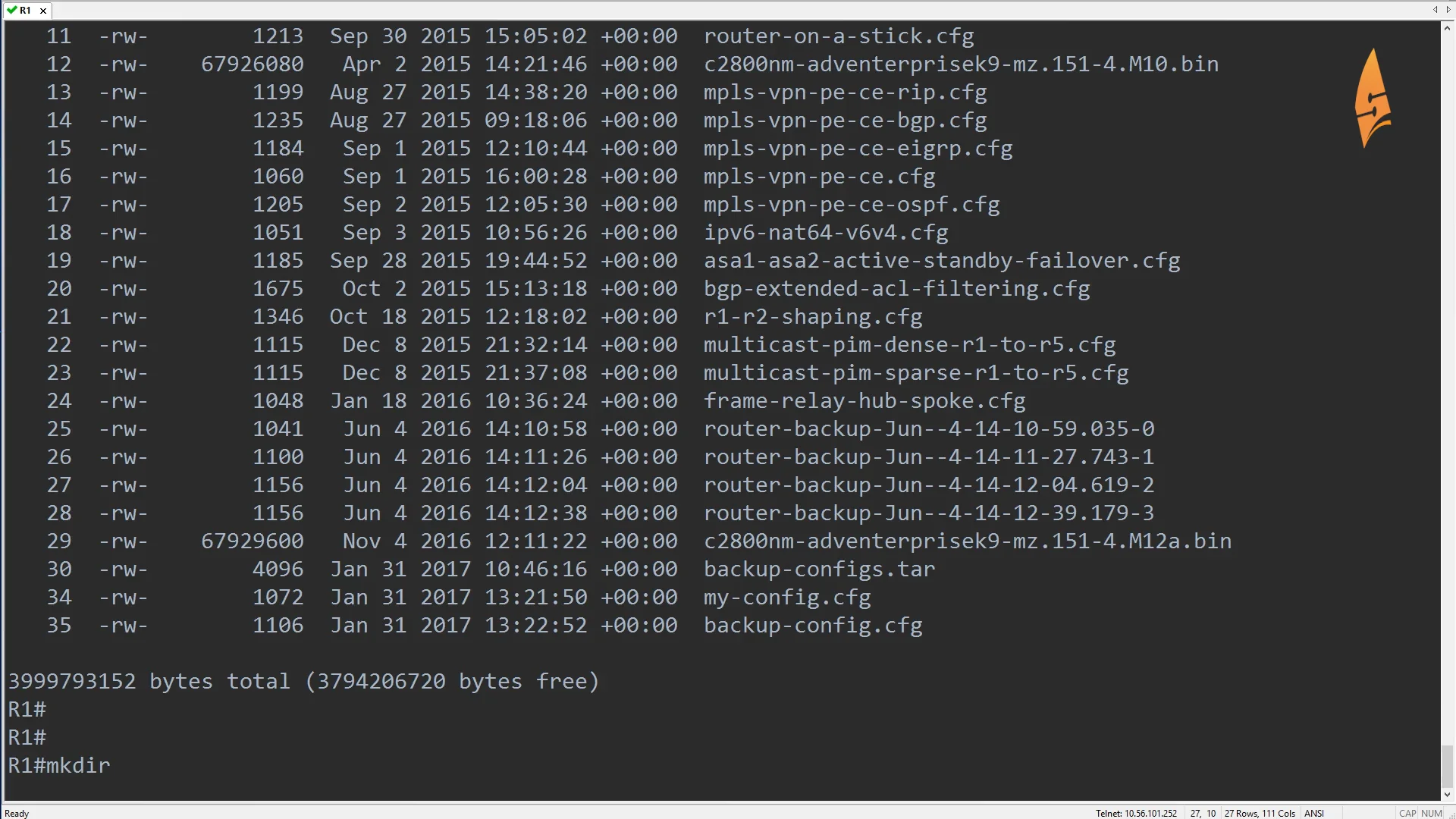This screenshot has height=819, width=1456.
Task: Click the c2800nm-adventerprisek9-mz.151-4.M12a.bin filename
Action: [x=967, y=541]
